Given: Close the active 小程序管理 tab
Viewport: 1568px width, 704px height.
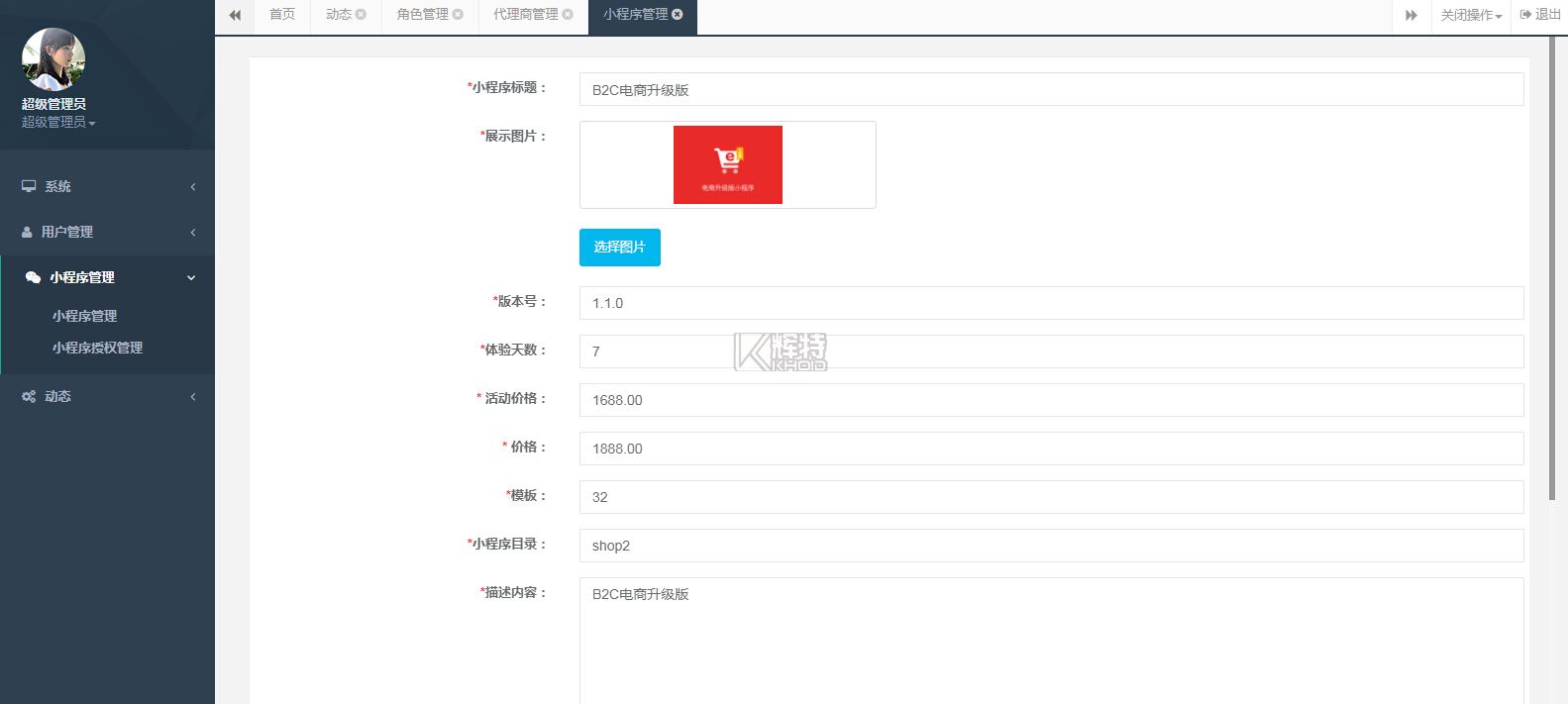Looking at the screenshot, I should (678, 15).
